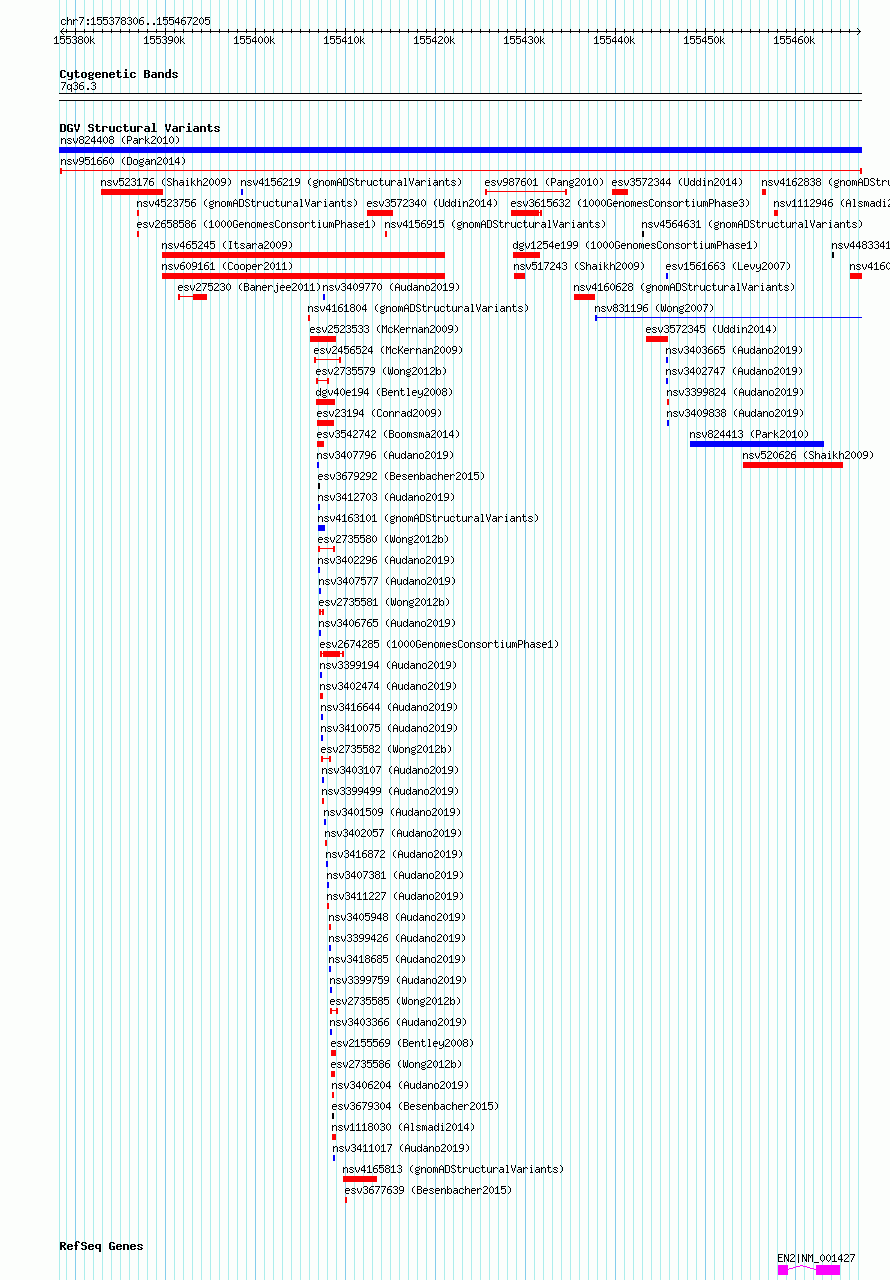Click nsv3401509 (Audano2019) label

(x=392, y=812)
